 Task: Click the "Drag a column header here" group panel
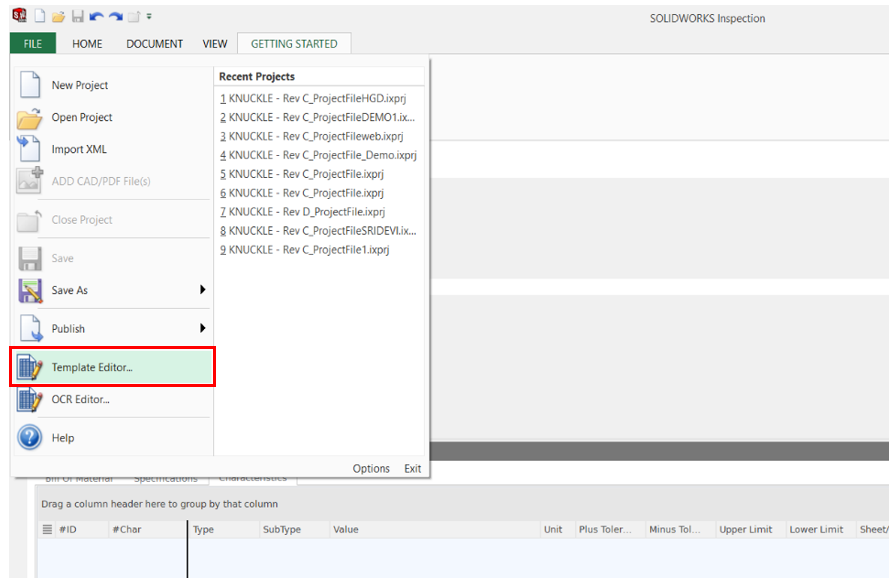pyautogui.click(x=462, y=504)
